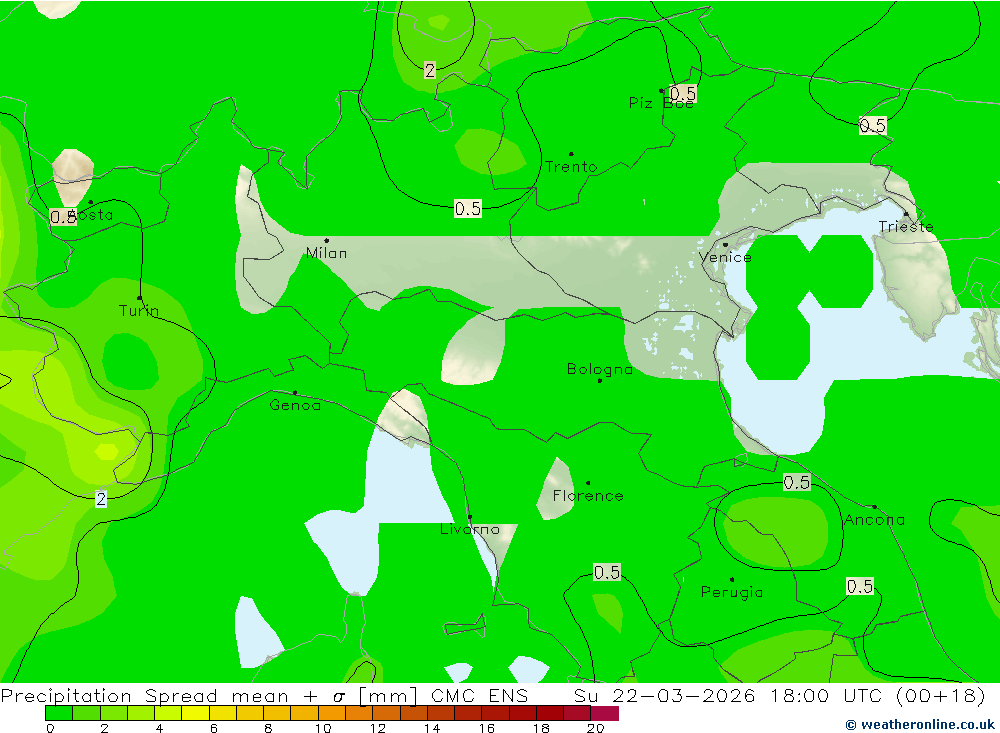The image size is (1000, 733).
Task: Click the legend value 10
Action: (x=323, y=728)
